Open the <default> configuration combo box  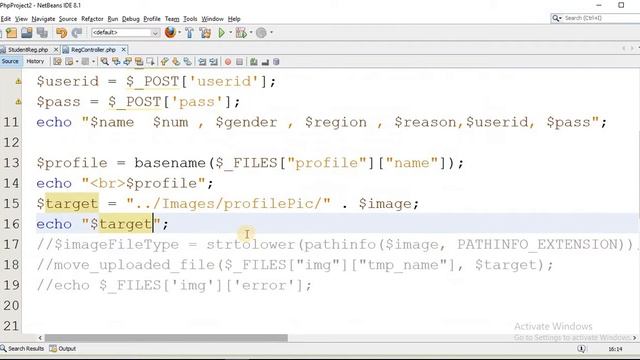tap(125, 33)
